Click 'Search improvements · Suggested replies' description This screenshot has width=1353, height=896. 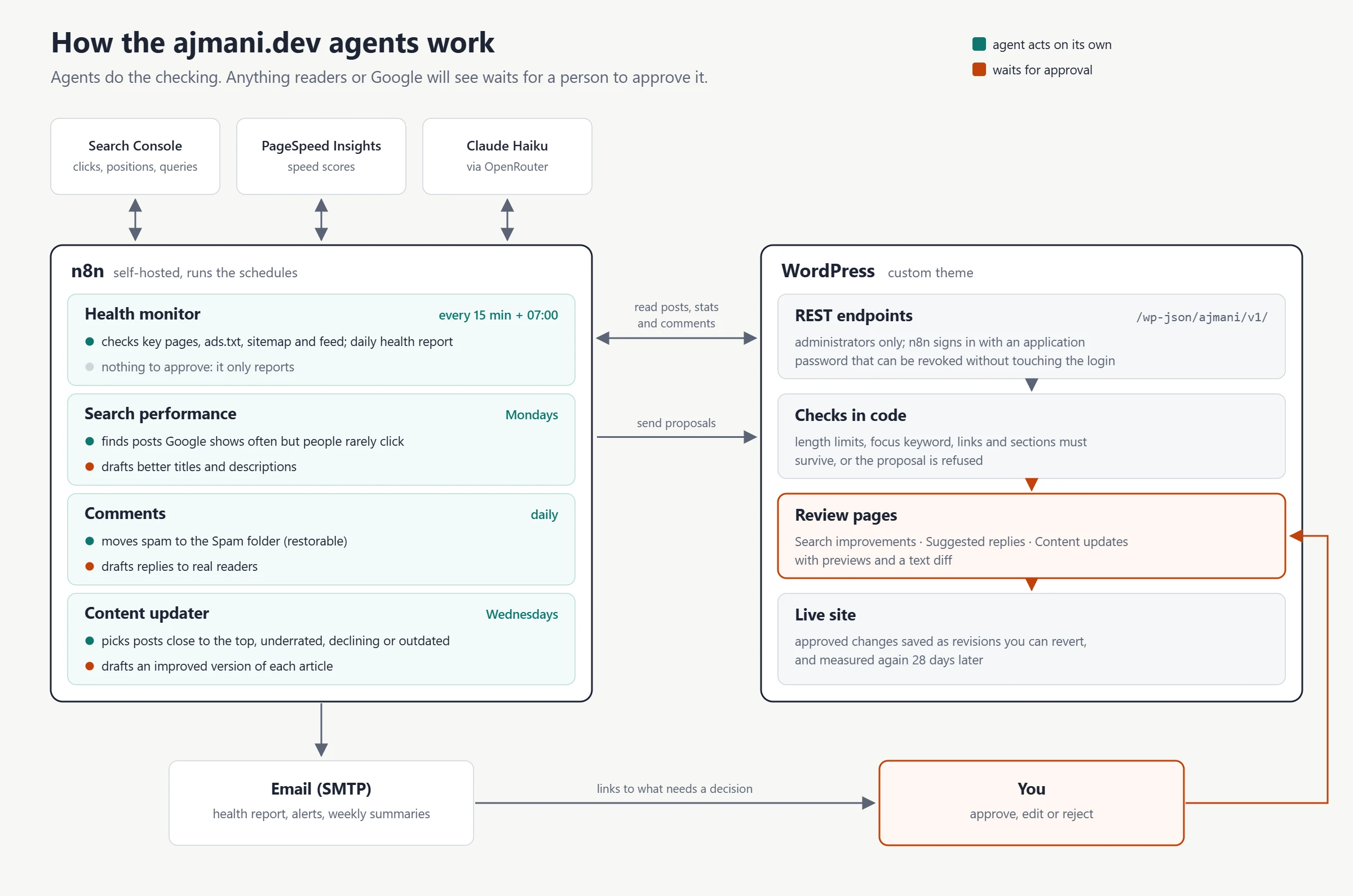pos(961,551)
